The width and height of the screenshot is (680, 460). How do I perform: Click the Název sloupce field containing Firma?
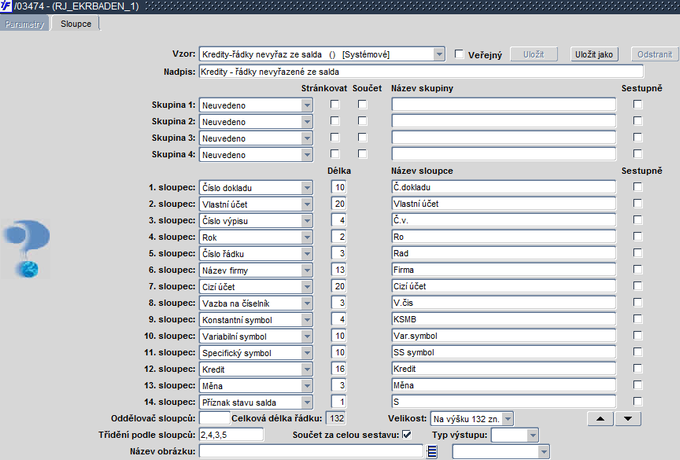click(x=503, y=270)
